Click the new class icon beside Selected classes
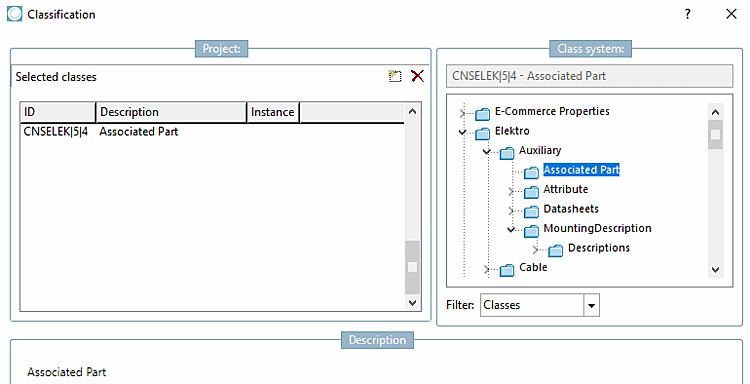Viewport: 750px width, 384px height. pyautogui.click(x=395, y=76)
